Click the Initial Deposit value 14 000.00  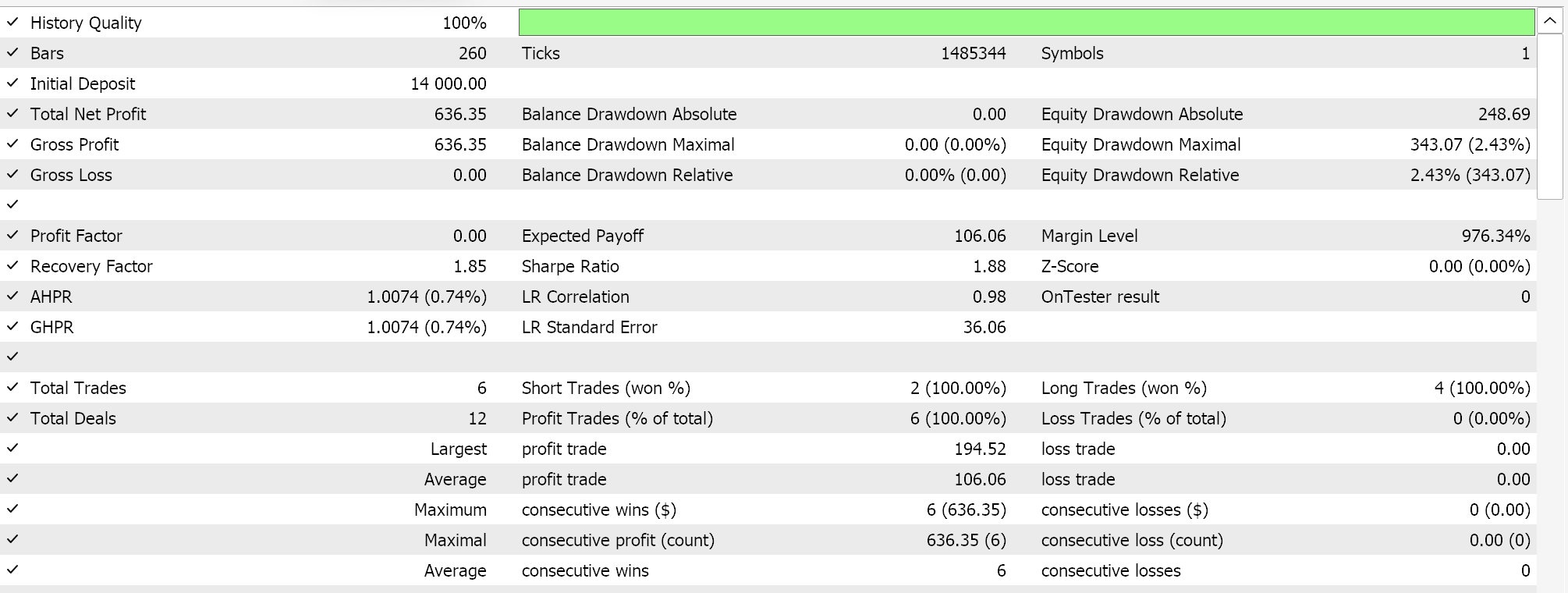[x=449, y=83]
